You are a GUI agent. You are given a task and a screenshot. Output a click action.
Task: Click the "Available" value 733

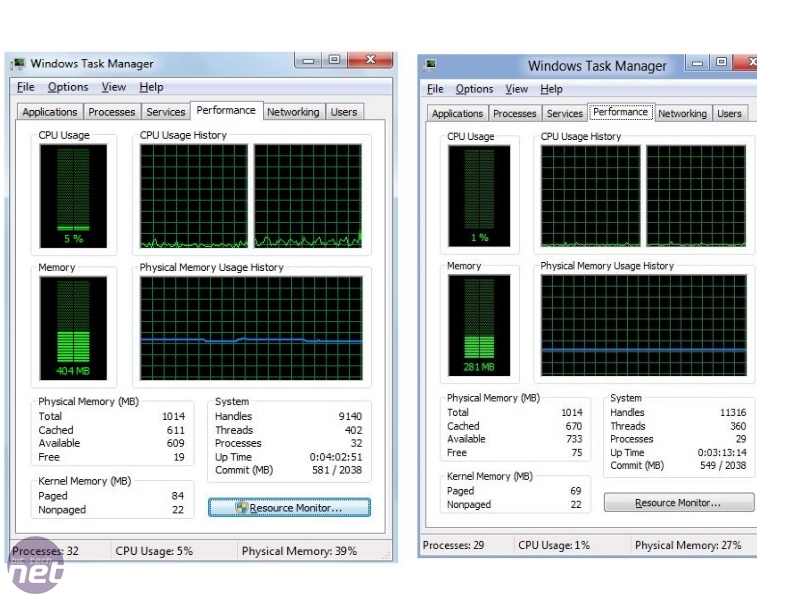573,439
